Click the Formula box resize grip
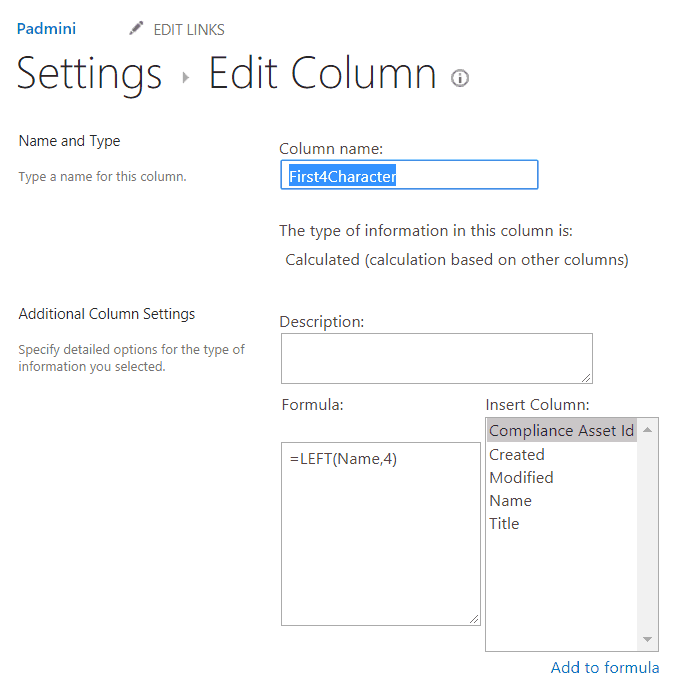 click(474, 619)
